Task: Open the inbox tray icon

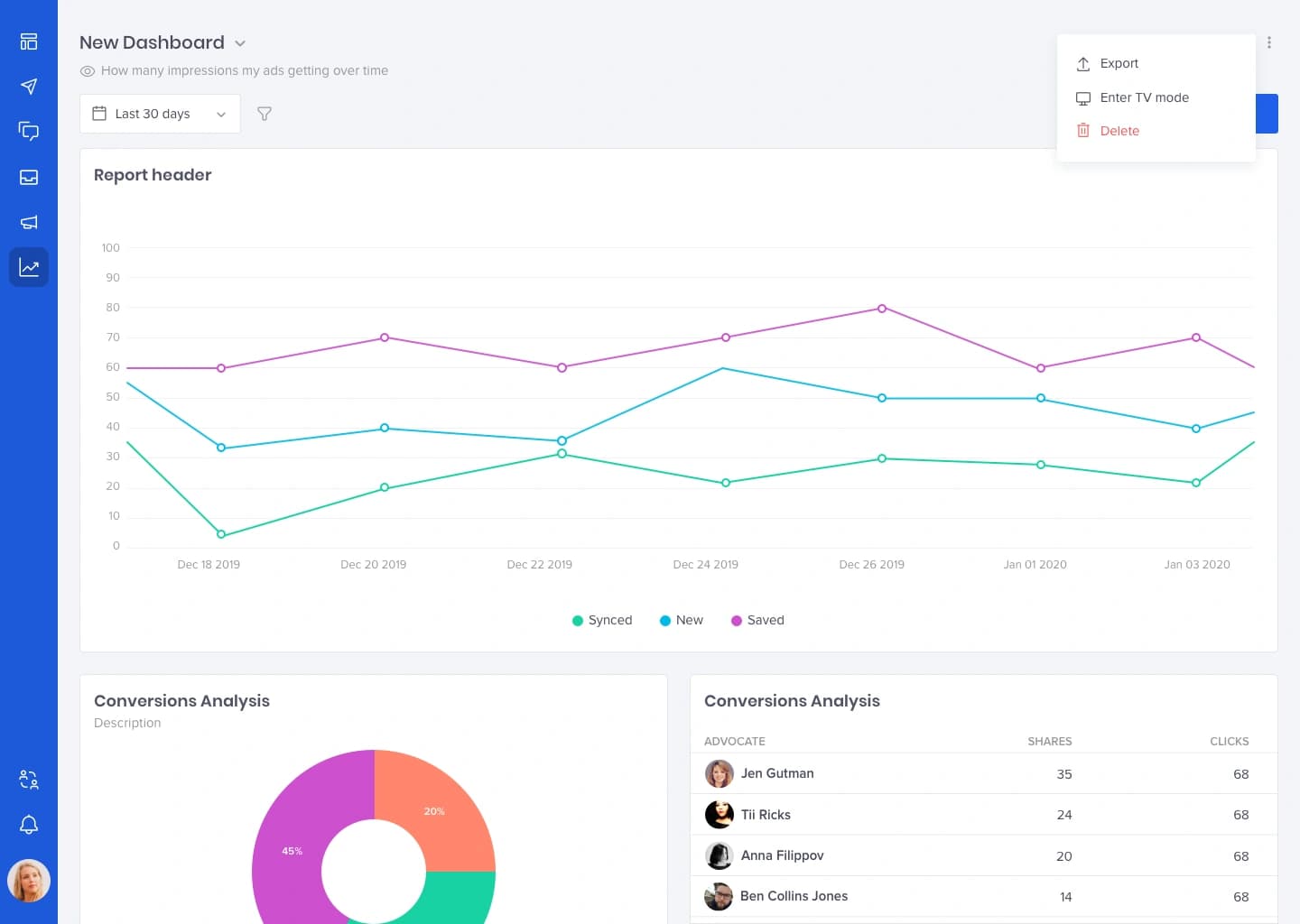Action: pyautogui.click(x=29, y=177)
